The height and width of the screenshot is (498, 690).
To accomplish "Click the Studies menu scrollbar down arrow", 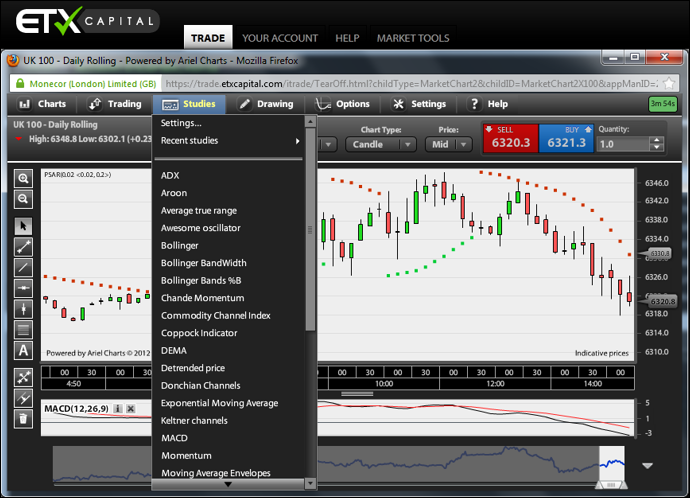I will point(310,484).
